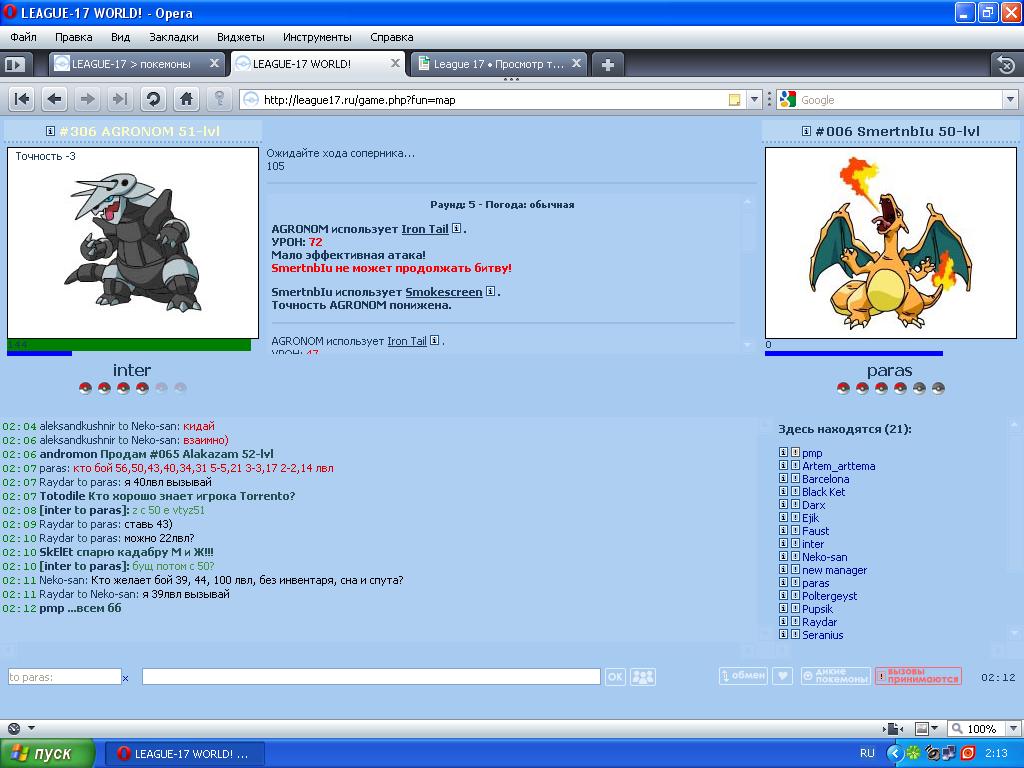Viewport: 1024px width, 768px height.
Task: Open Artem_arttema in the user list
Action: point(839,466)
